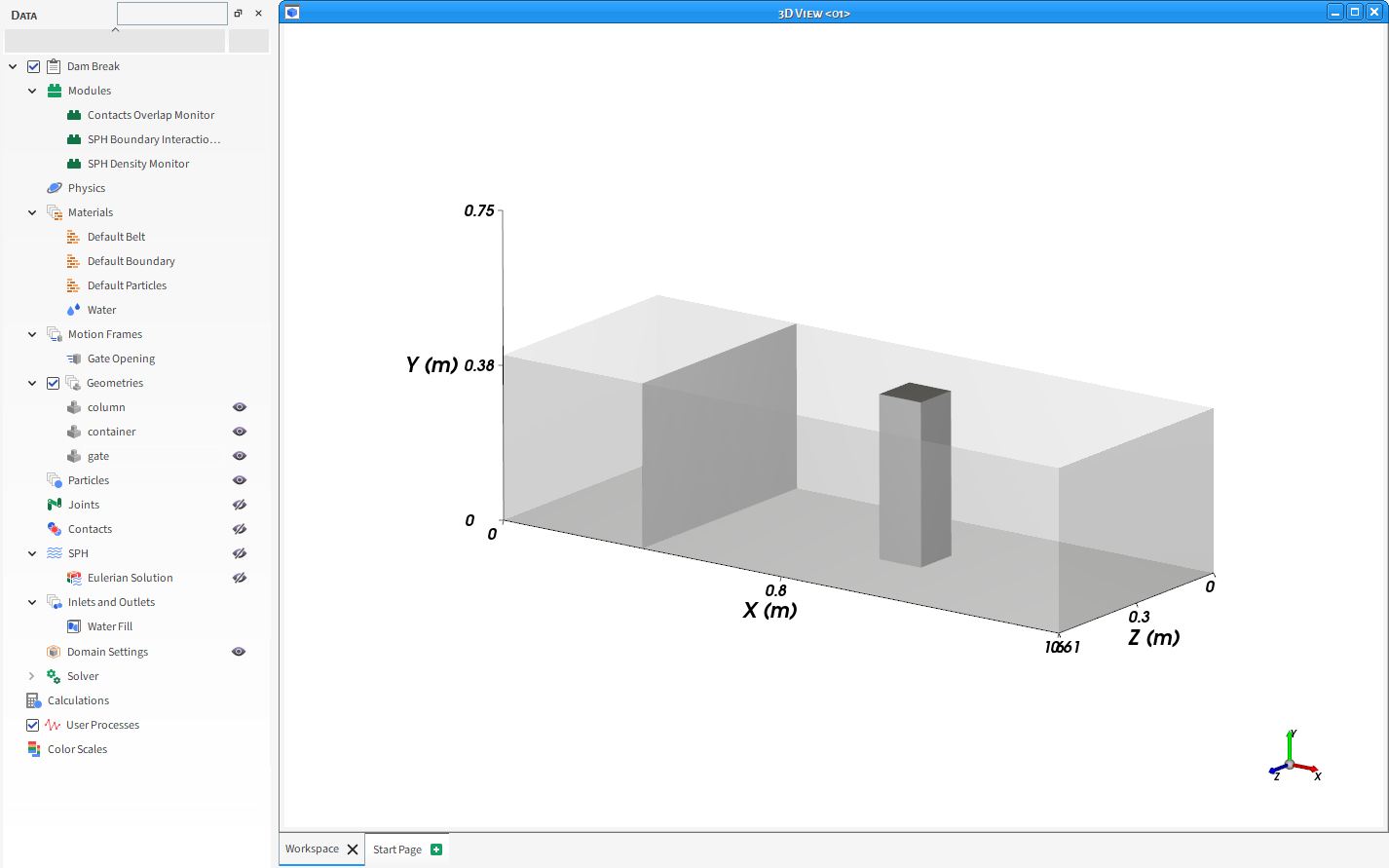Screen dimensions: 1389x868
Task: Click the Default Boundary material icon
Action: click(74, 261)
